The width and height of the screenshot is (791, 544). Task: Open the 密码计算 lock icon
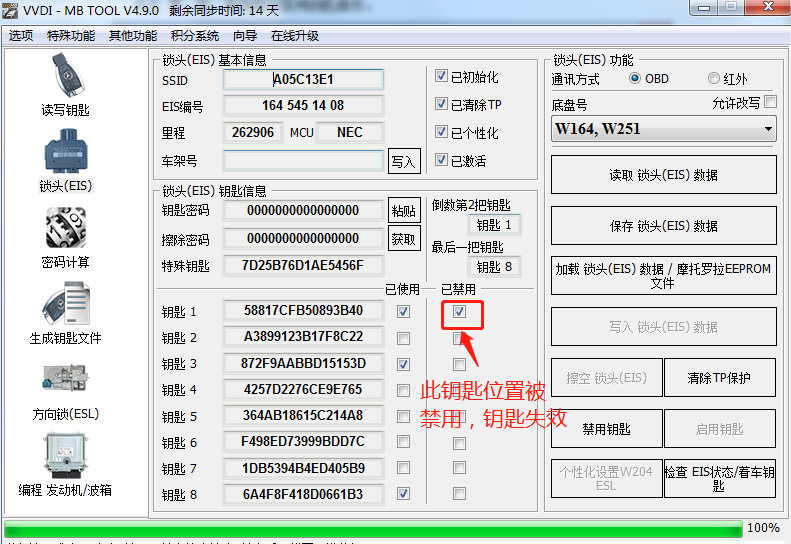(x=65, y=231)
